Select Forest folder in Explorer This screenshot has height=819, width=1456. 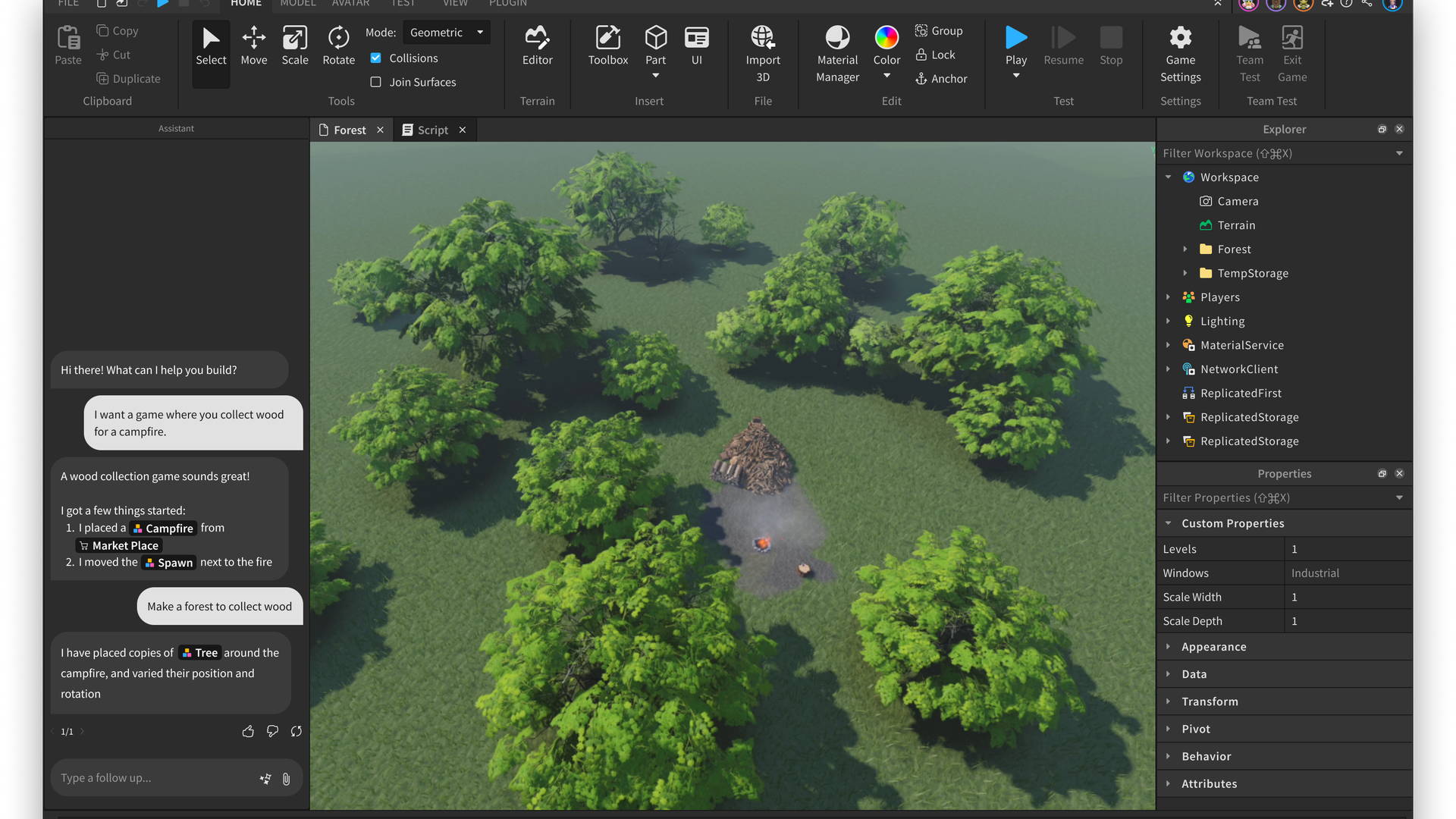(1232, 248)
